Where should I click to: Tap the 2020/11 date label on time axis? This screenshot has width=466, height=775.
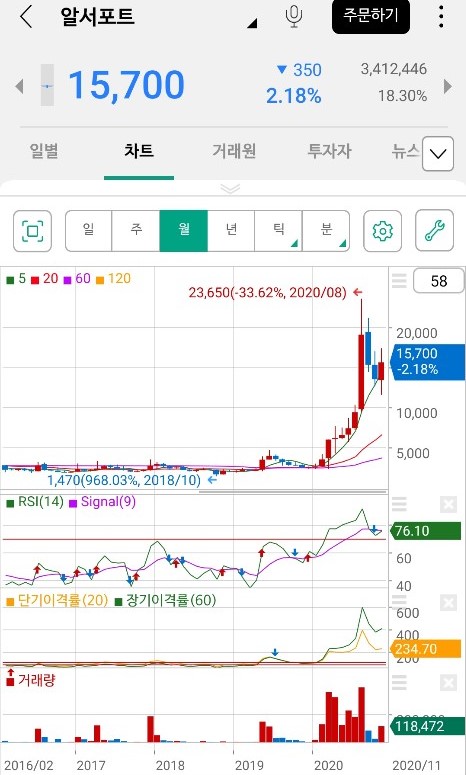tap(416, 766)
